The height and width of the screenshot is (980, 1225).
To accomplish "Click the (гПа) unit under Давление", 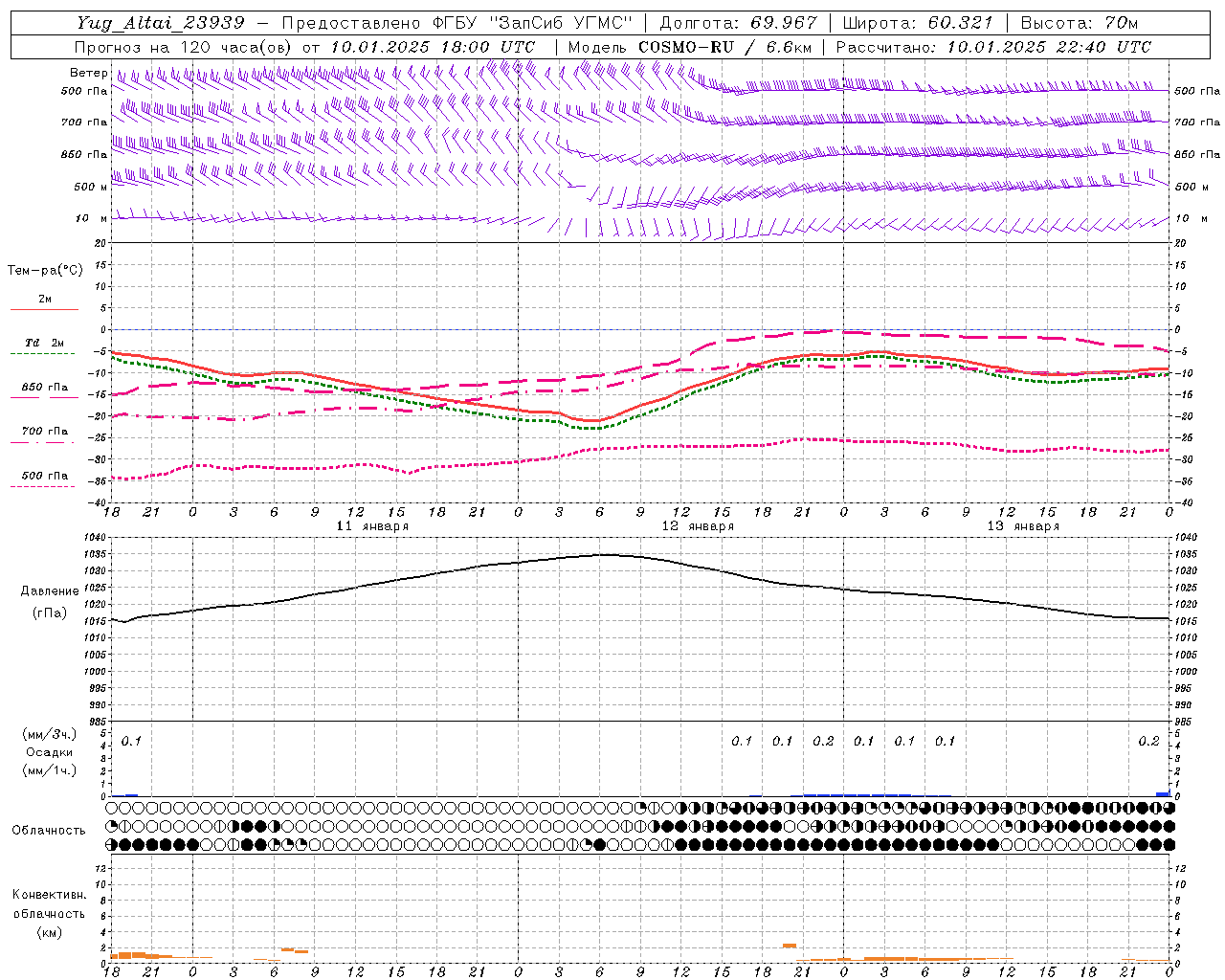I will tap(50, 613).
